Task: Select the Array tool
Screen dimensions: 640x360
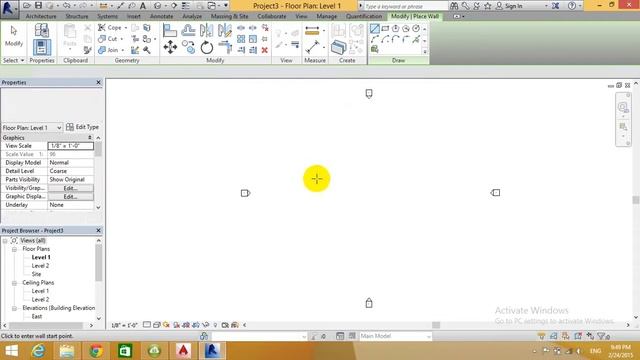Action: (x=241, y=39)
